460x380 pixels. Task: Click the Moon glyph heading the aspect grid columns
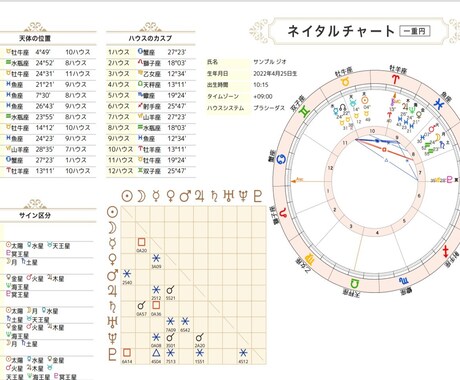click(142, 196)
